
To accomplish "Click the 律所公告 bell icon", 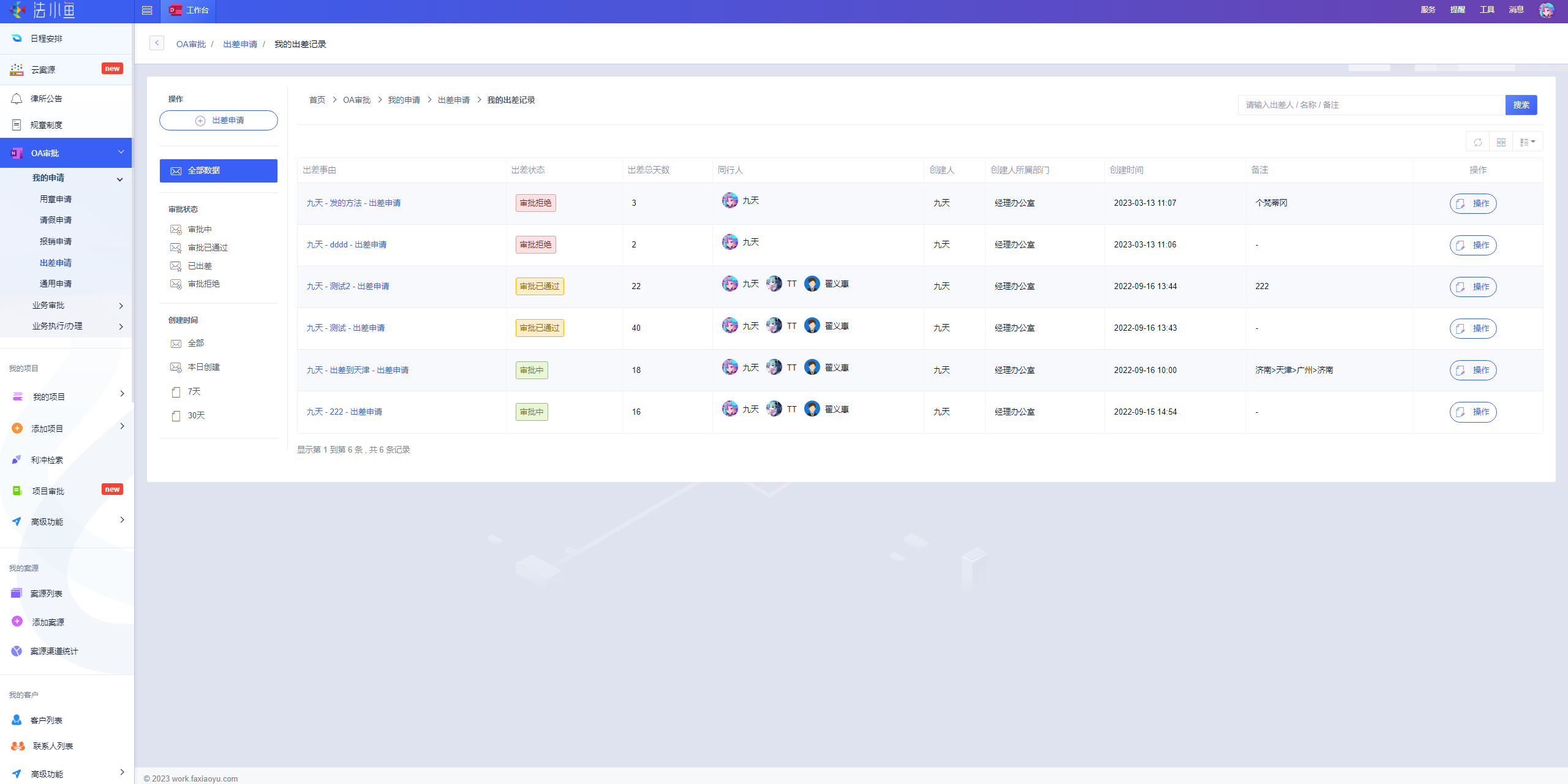I will tap(17, 99).
